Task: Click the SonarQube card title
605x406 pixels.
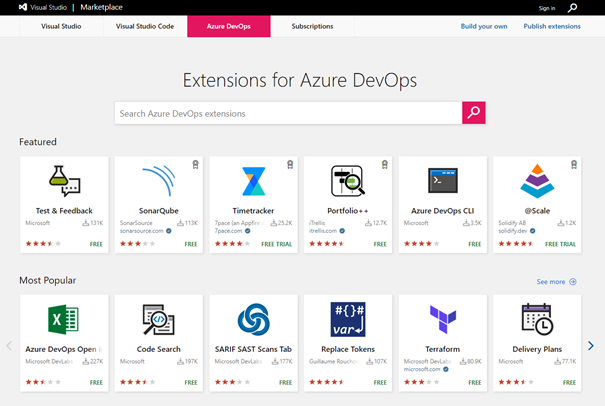Action: tap(159, 211)
